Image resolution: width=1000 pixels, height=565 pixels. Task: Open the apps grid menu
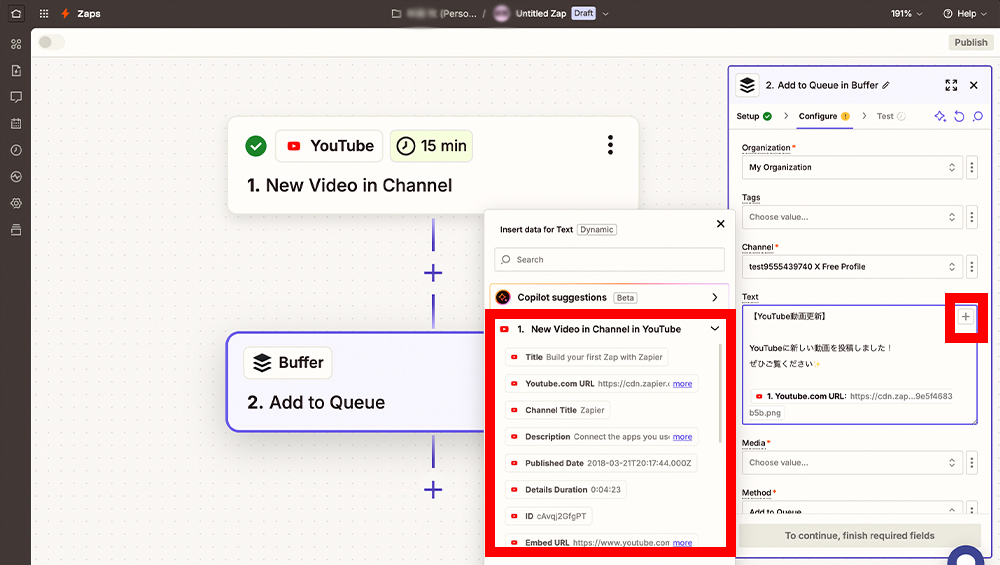click(44, 13)
